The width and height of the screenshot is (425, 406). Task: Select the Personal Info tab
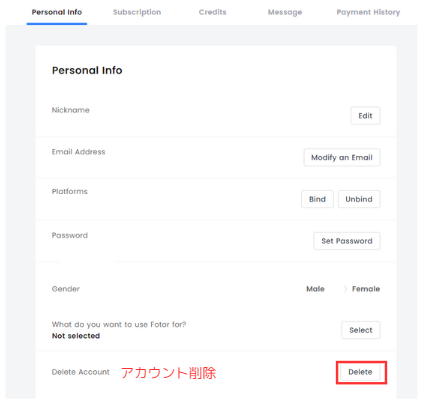57,12
